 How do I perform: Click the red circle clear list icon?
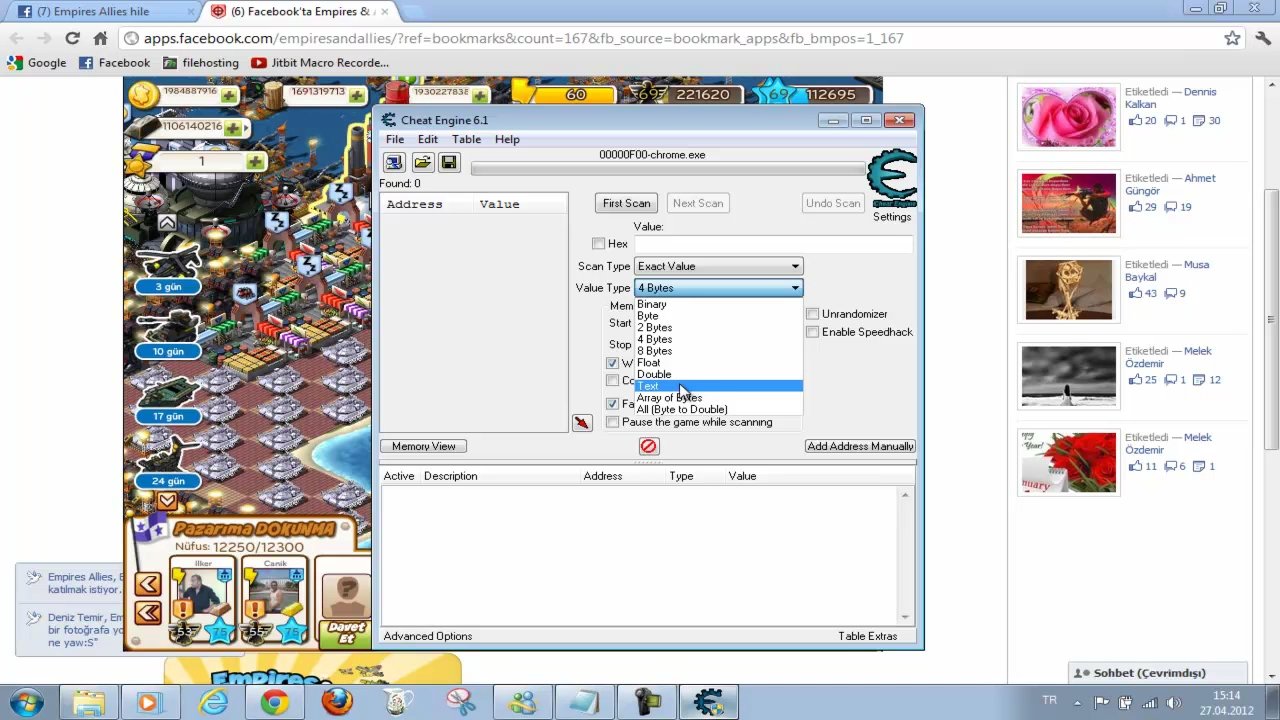[648, 446]
